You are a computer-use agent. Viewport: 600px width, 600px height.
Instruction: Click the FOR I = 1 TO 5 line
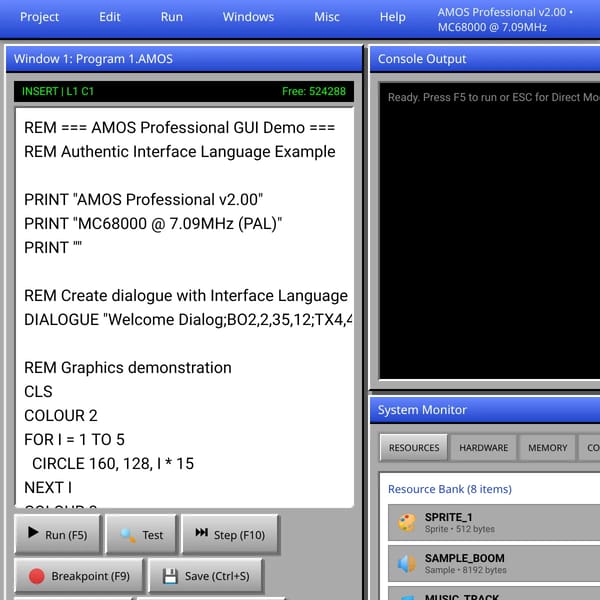pyautogui.click(x=74, y=440)
